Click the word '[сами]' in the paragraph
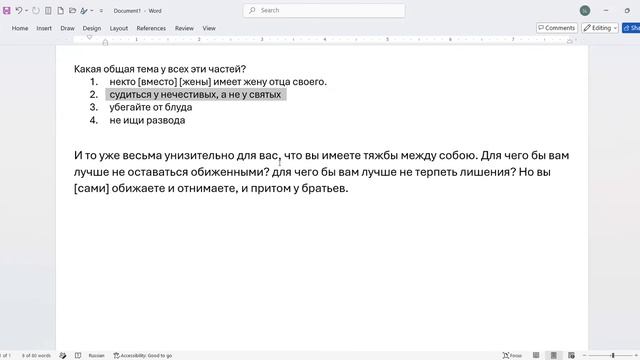This screenshot has width=640, height=360. click(91, 189)
